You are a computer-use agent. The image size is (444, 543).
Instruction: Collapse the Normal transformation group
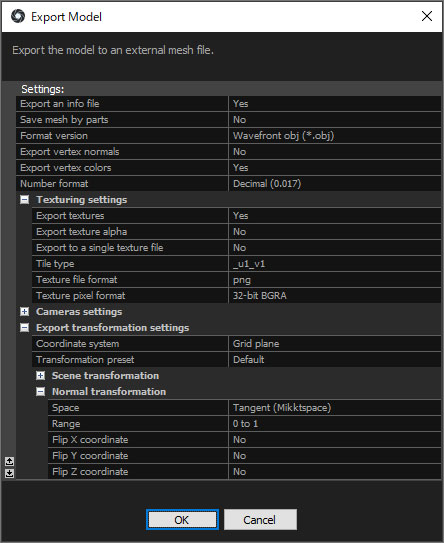(x=41, y=392)
